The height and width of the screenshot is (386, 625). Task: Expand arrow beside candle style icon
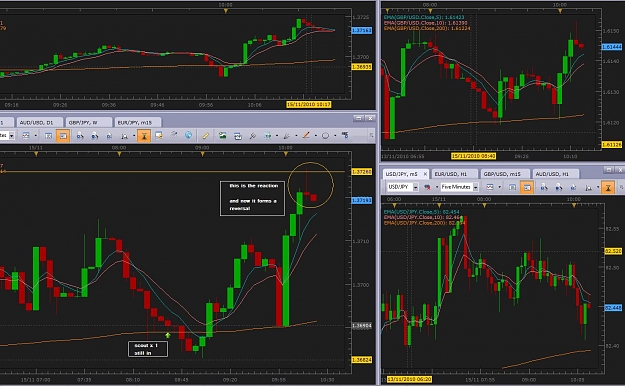coord(437,187)
